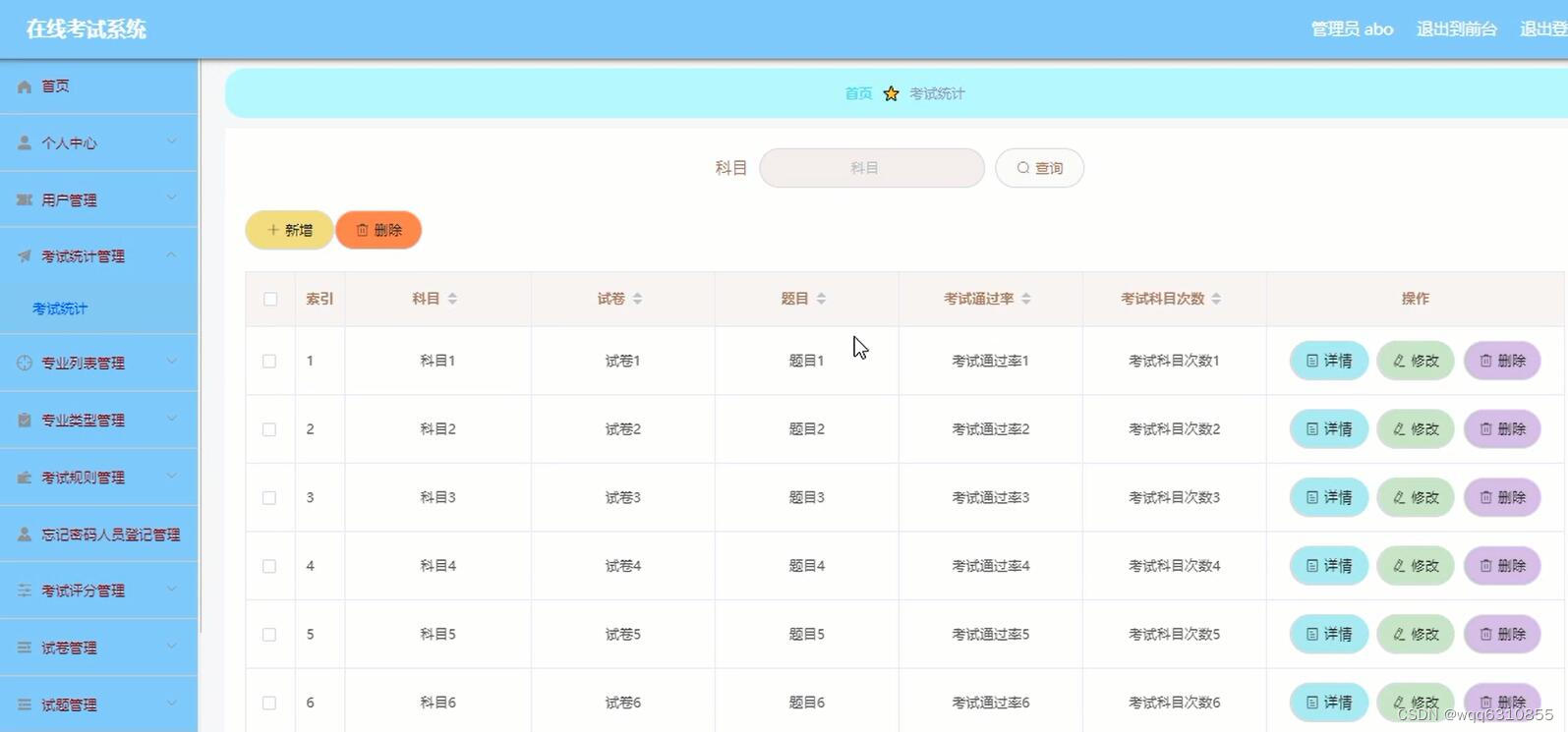Click the icon beside 考试评分管理
This screenshot has width=1568, height=732.
pos(25,591)
